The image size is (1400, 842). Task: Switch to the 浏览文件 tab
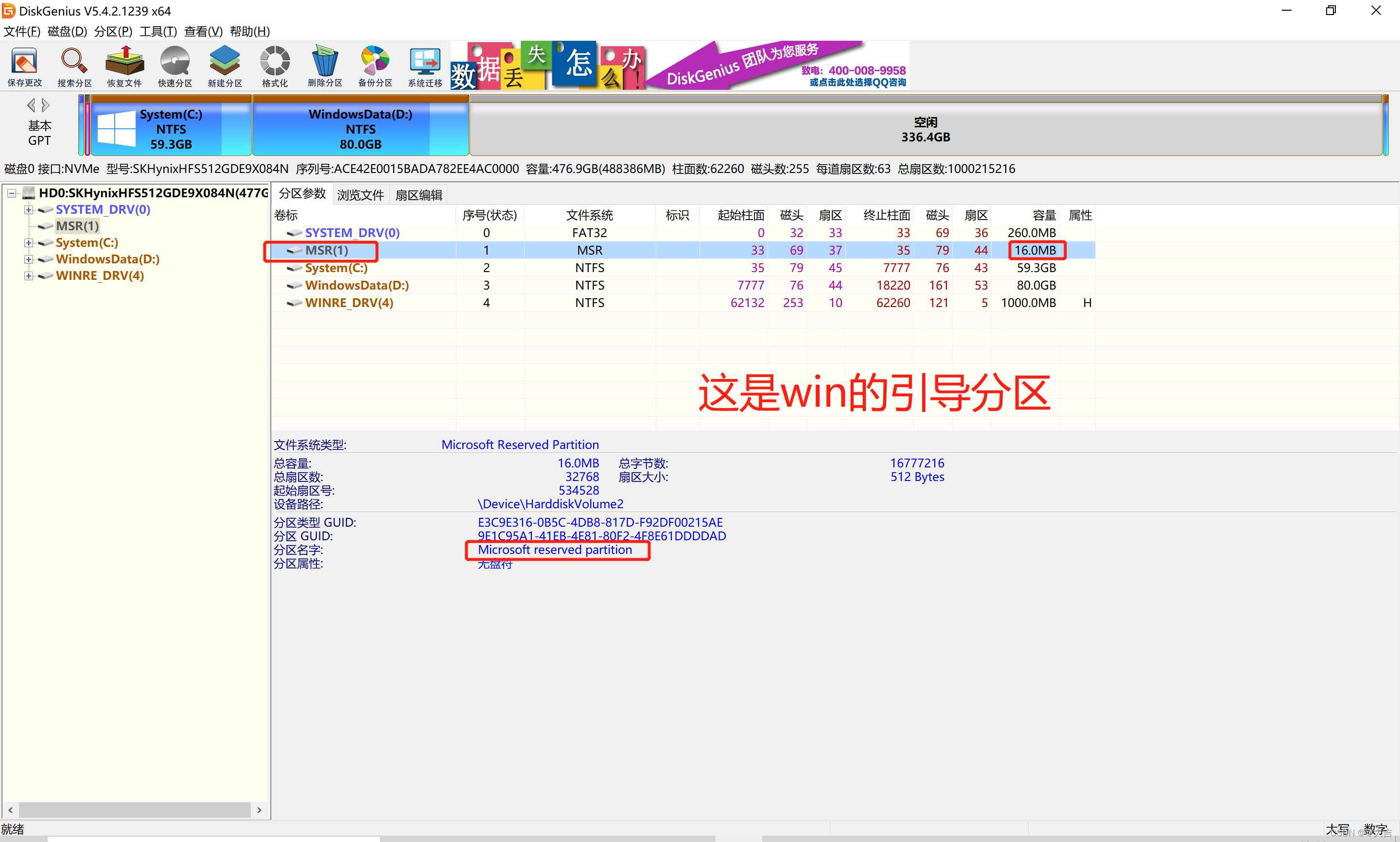click(360, 195)
